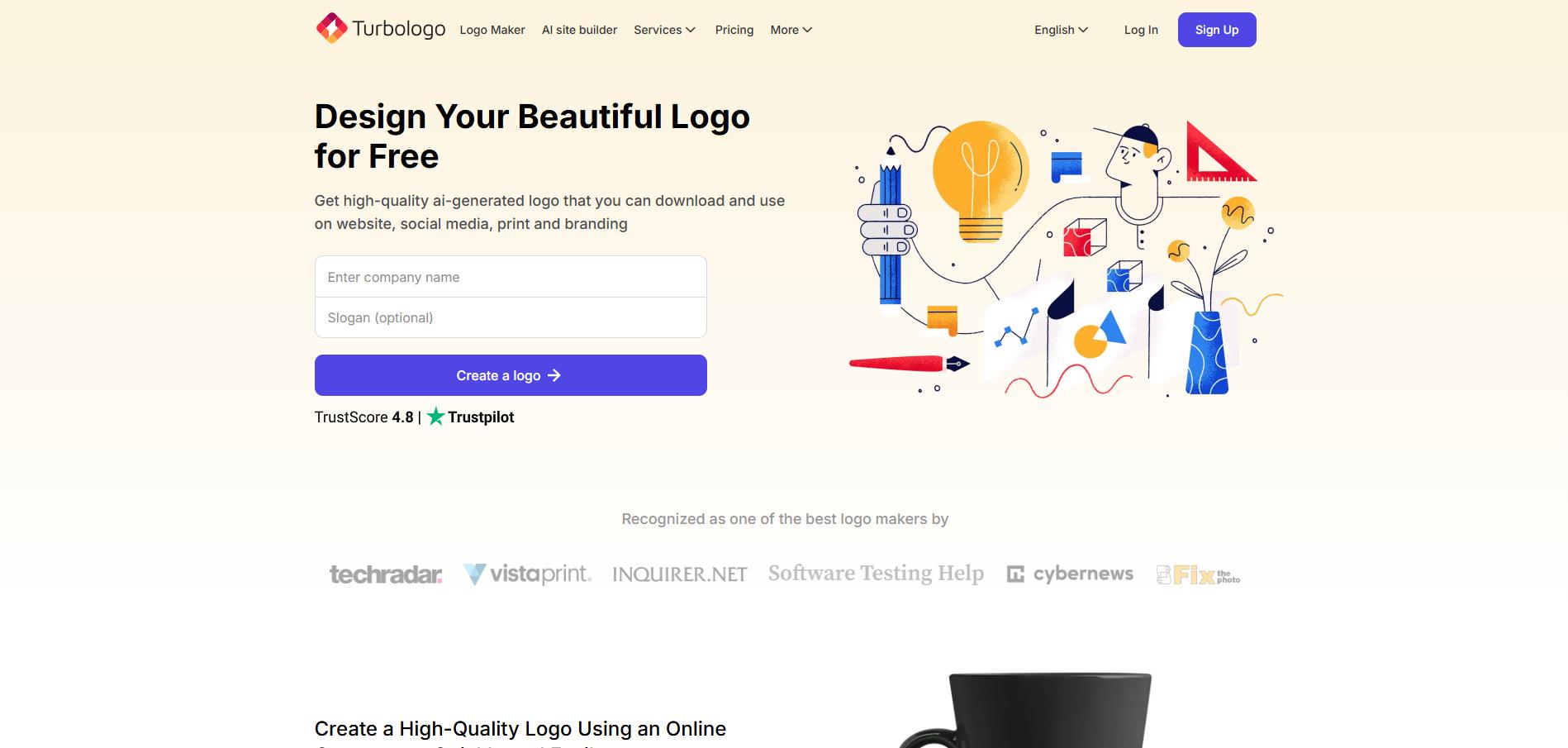Viewport: 1568px width, 748px height.
Task: Click the Fix the photo logo
Action: pyautogui.click(x=1198, y=574)
